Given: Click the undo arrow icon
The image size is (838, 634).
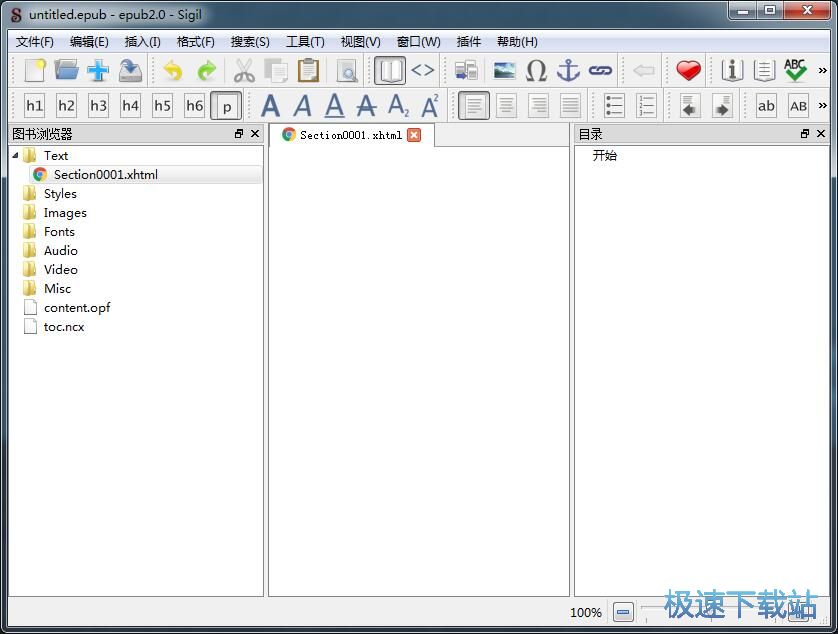Looking at the screenshot, I should [173, 70].
